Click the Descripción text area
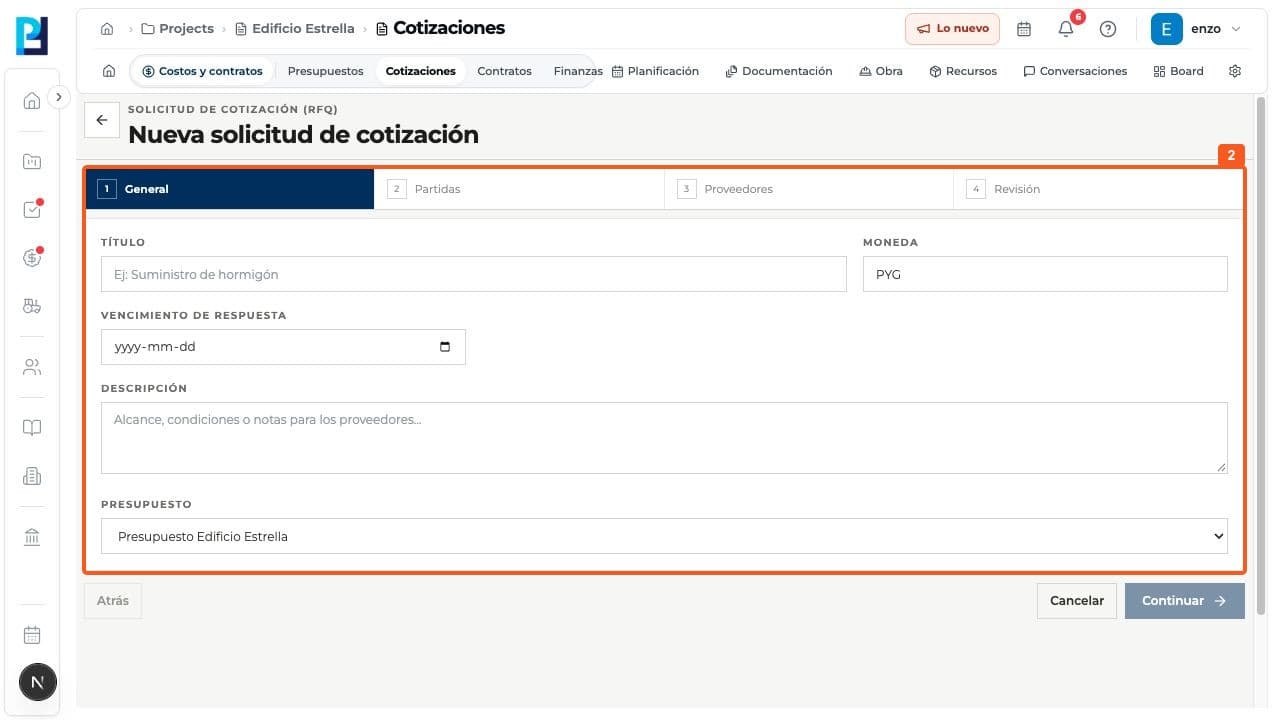 tap(664, 438)
